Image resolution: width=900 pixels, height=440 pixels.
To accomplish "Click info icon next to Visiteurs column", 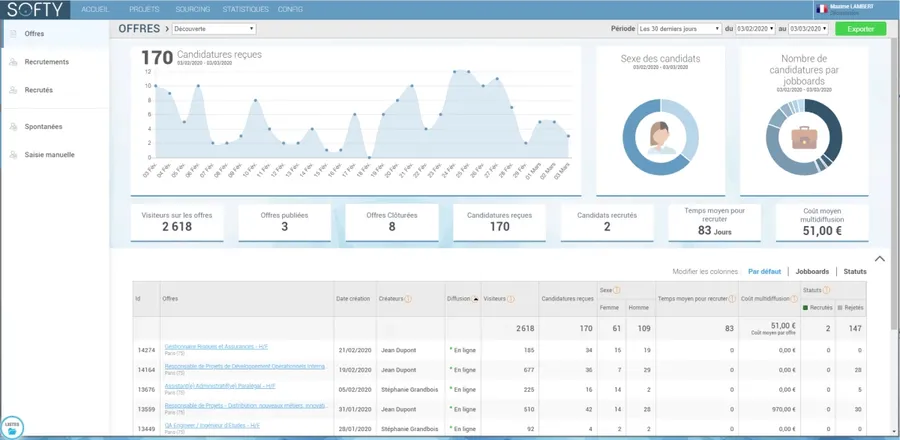I will (510, 298).
